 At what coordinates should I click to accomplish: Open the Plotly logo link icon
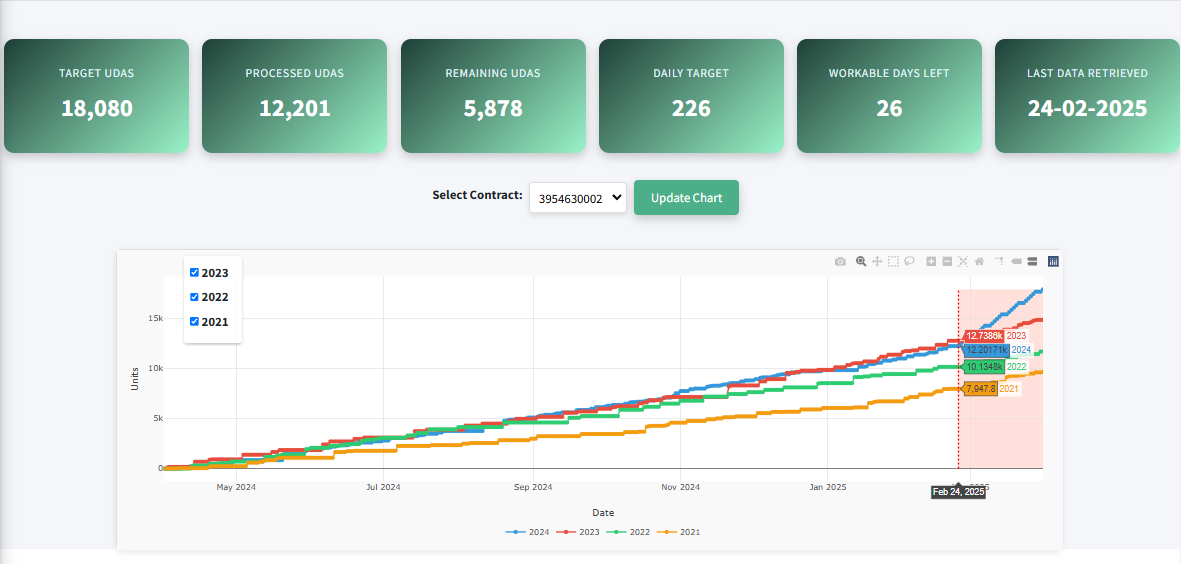click(x=1053, y=262)
